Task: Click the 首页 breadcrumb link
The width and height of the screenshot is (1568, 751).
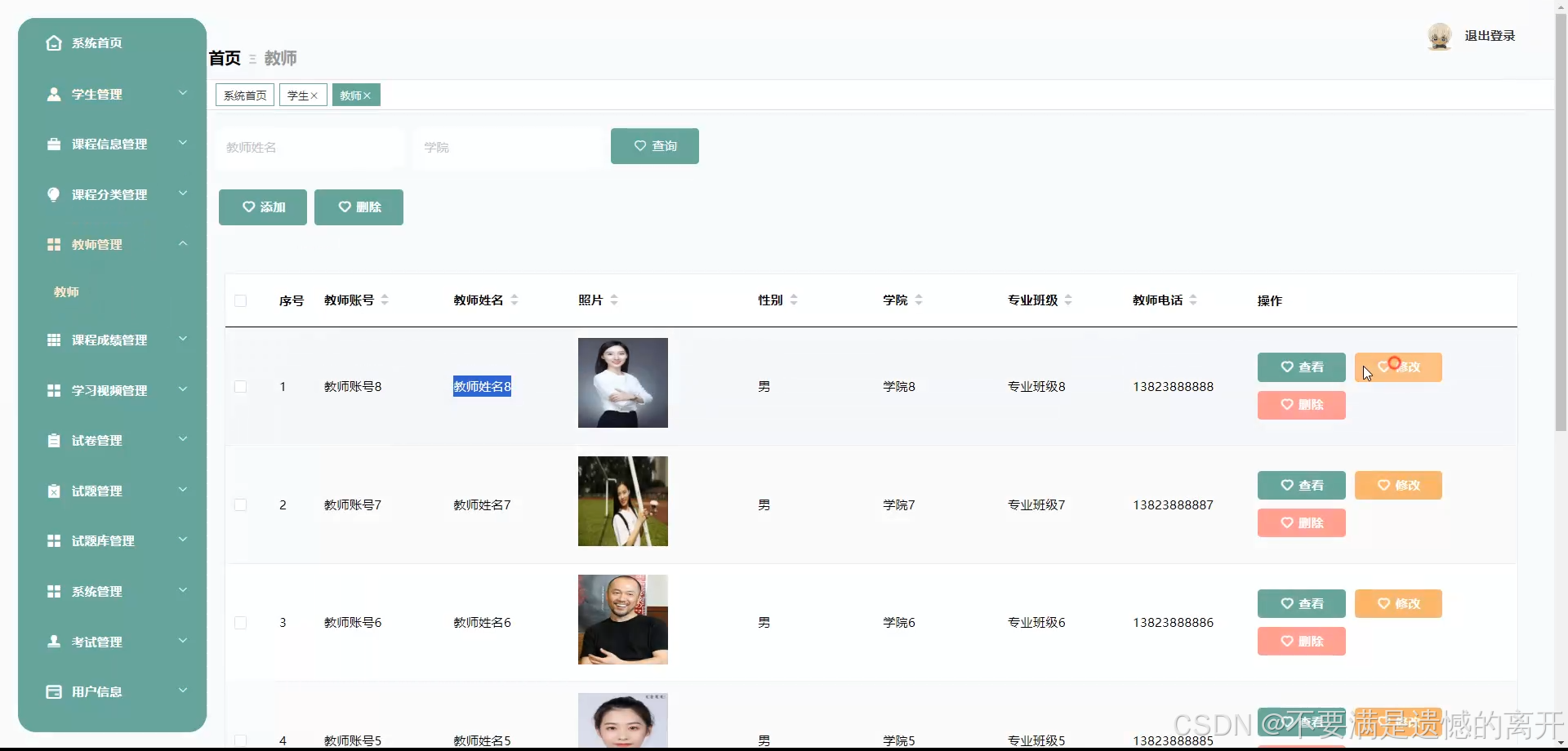Action: tap(225, 59)
